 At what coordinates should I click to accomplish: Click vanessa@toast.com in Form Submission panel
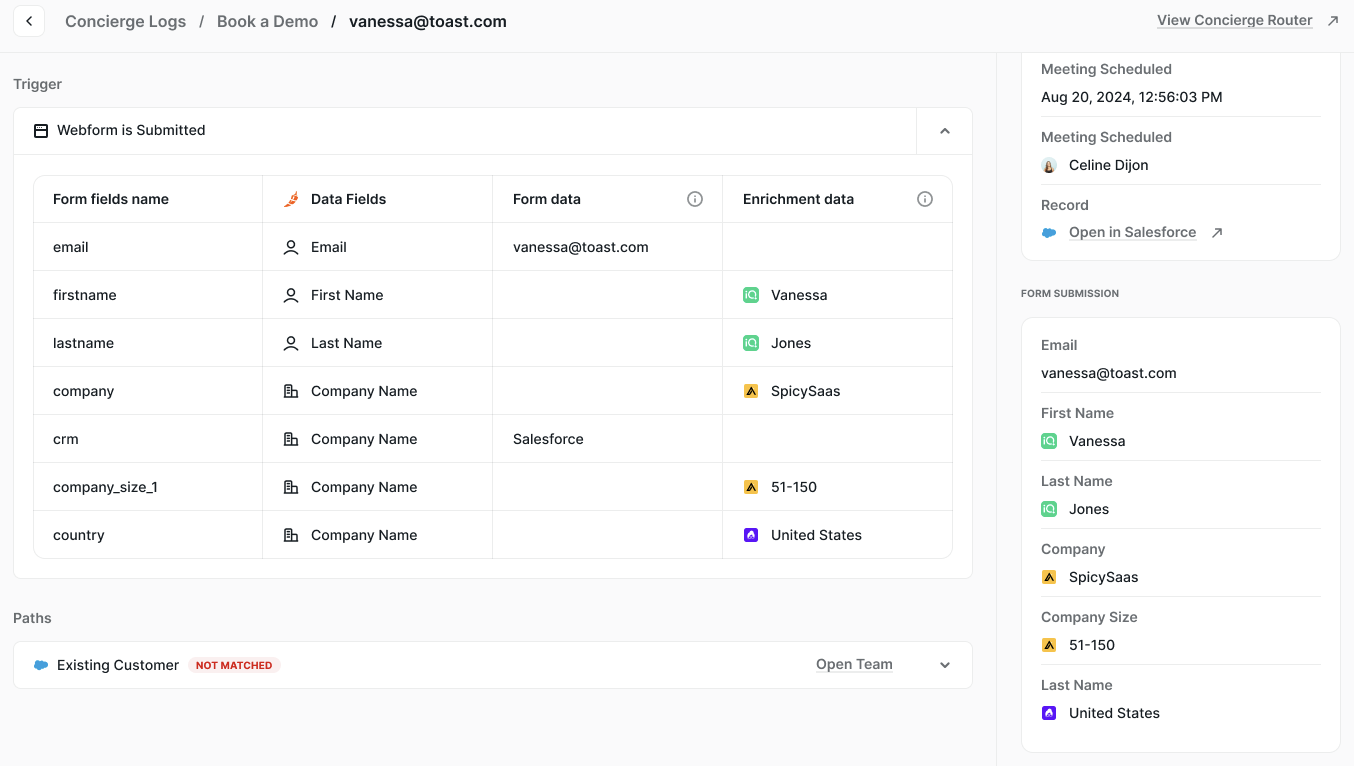(x=1109, y=373)
